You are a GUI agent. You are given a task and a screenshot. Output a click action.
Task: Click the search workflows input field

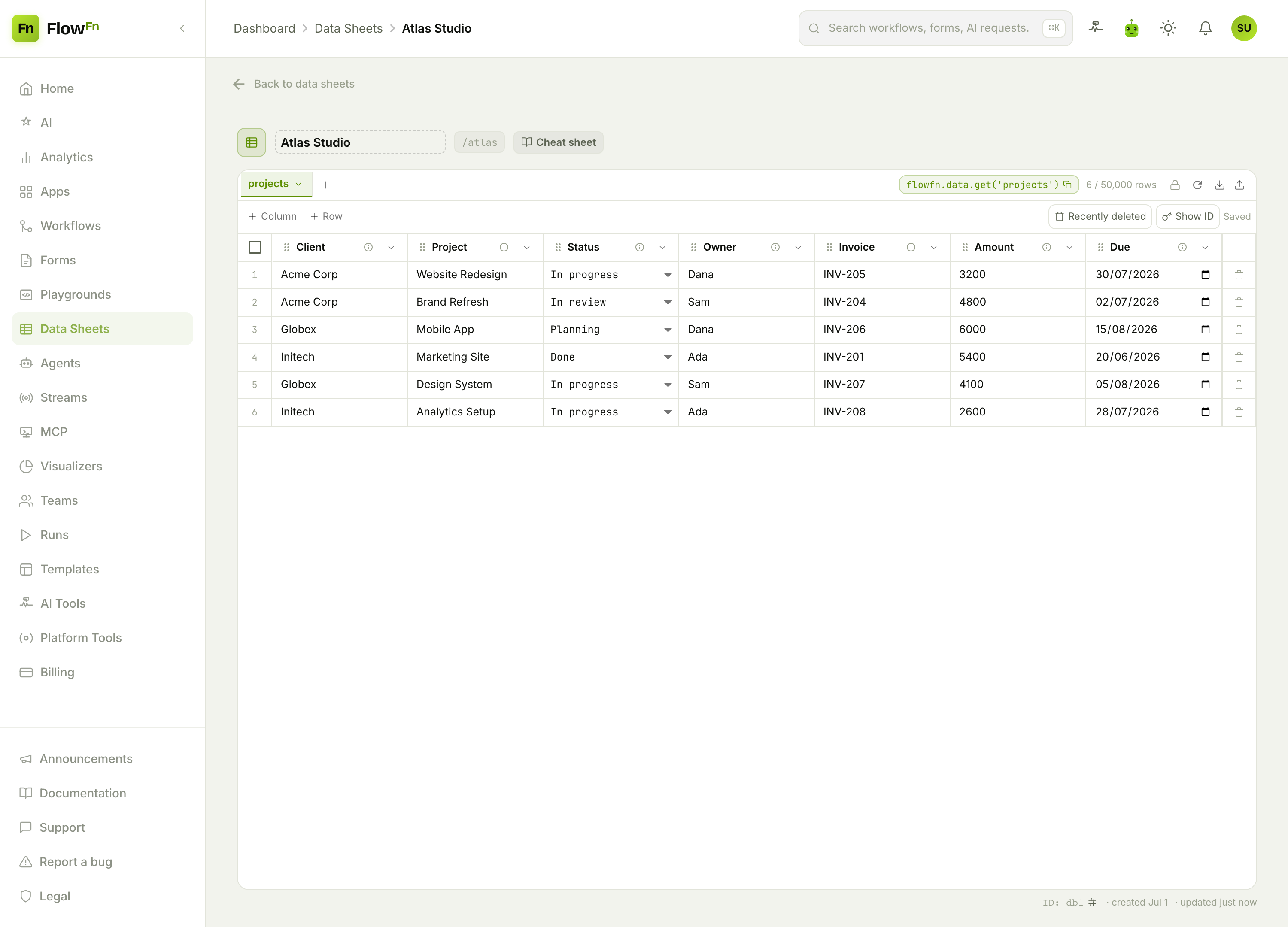(x=936, y=28)
